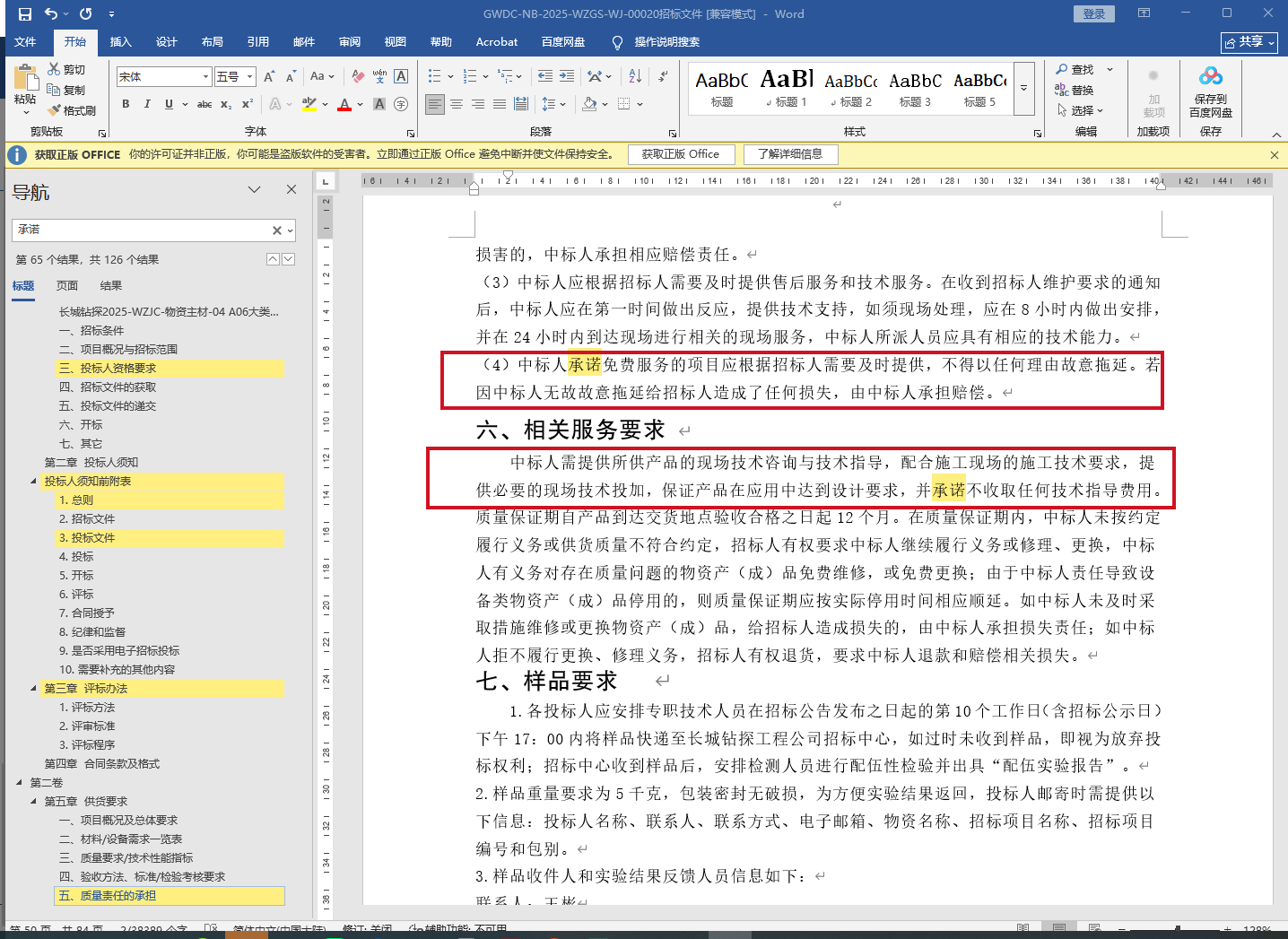Click the 了解详细信息 button
The width and height of the screenshot is (1288, 939).
(789, 154)
